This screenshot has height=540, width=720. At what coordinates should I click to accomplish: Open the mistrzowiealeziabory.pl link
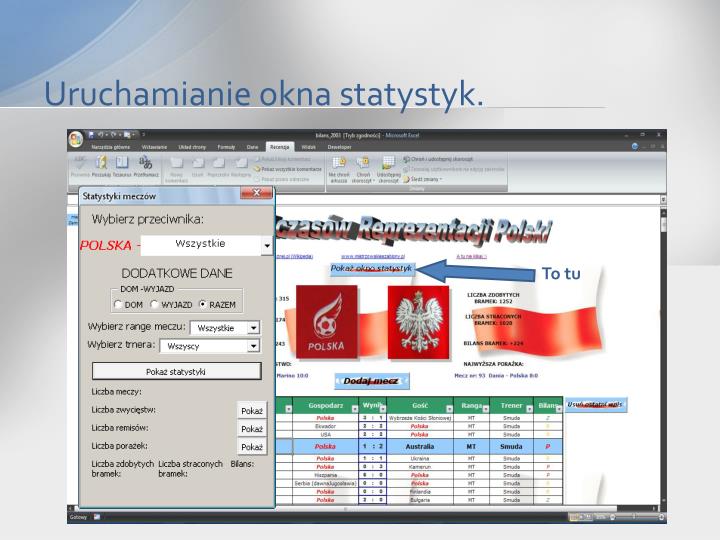coord(373,256)
